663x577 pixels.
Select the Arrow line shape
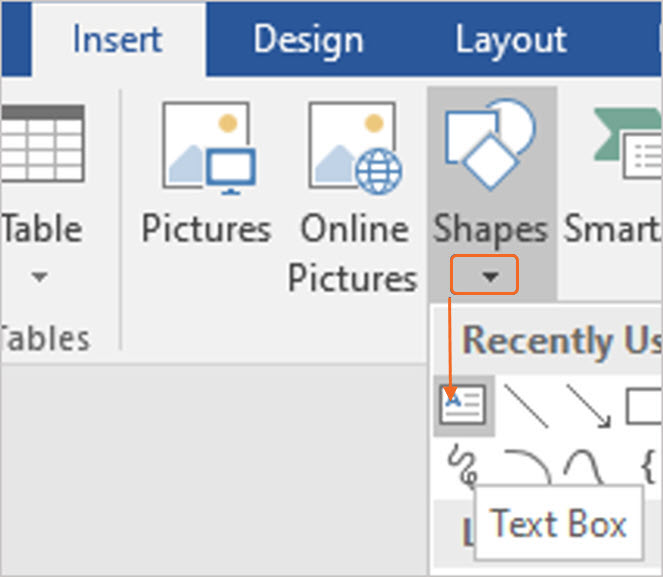(589, 406)
